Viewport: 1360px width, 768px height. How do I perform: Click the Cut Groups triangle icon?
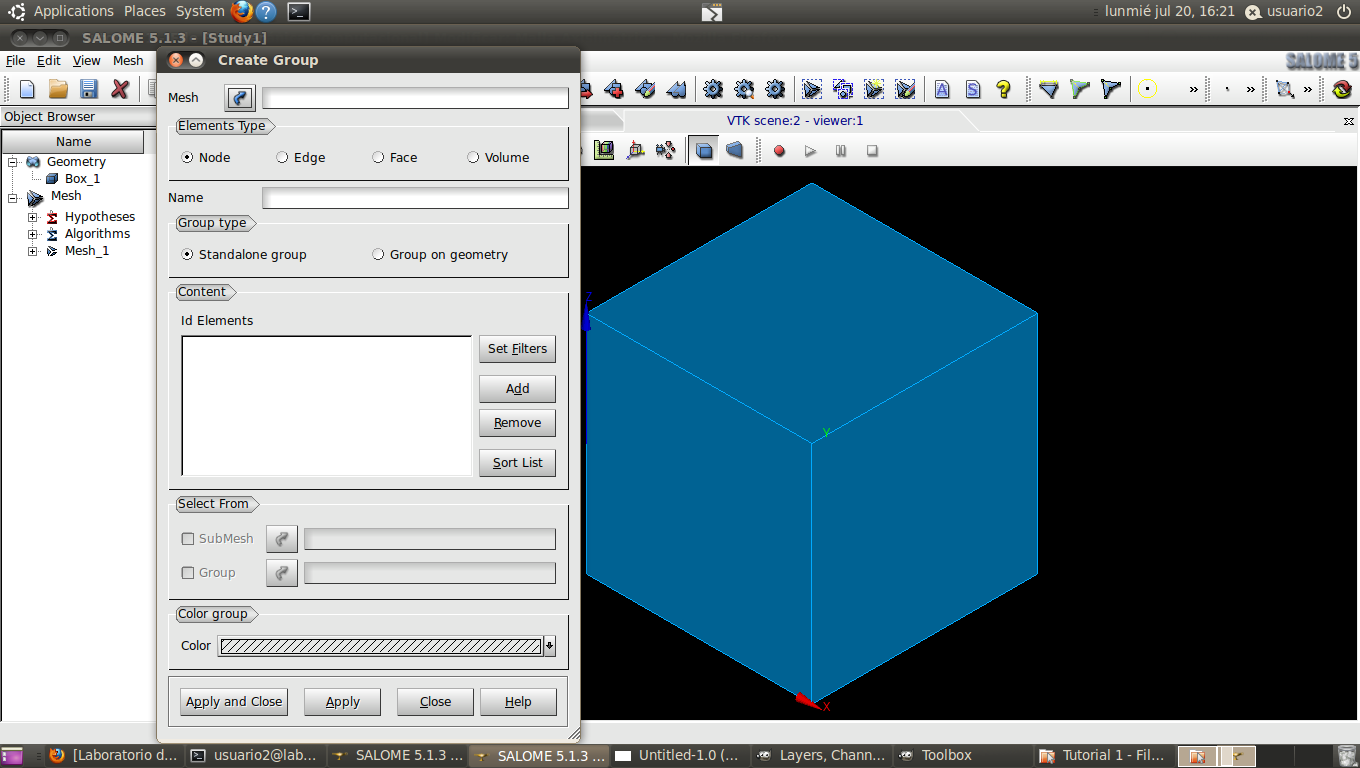click(x=1110, y=89)
